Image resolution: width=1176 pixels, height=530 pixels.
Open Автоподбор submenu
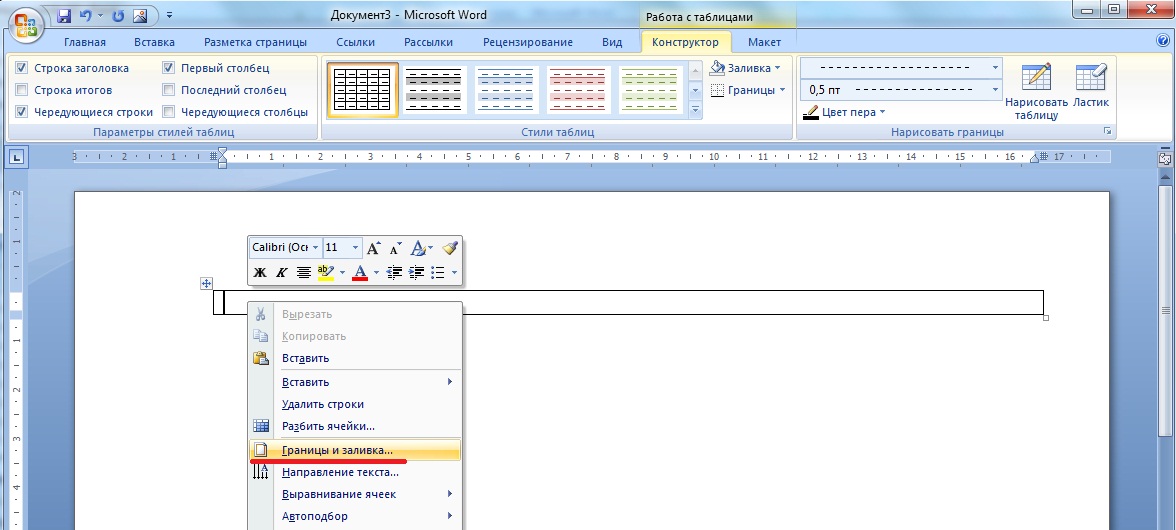354,516
